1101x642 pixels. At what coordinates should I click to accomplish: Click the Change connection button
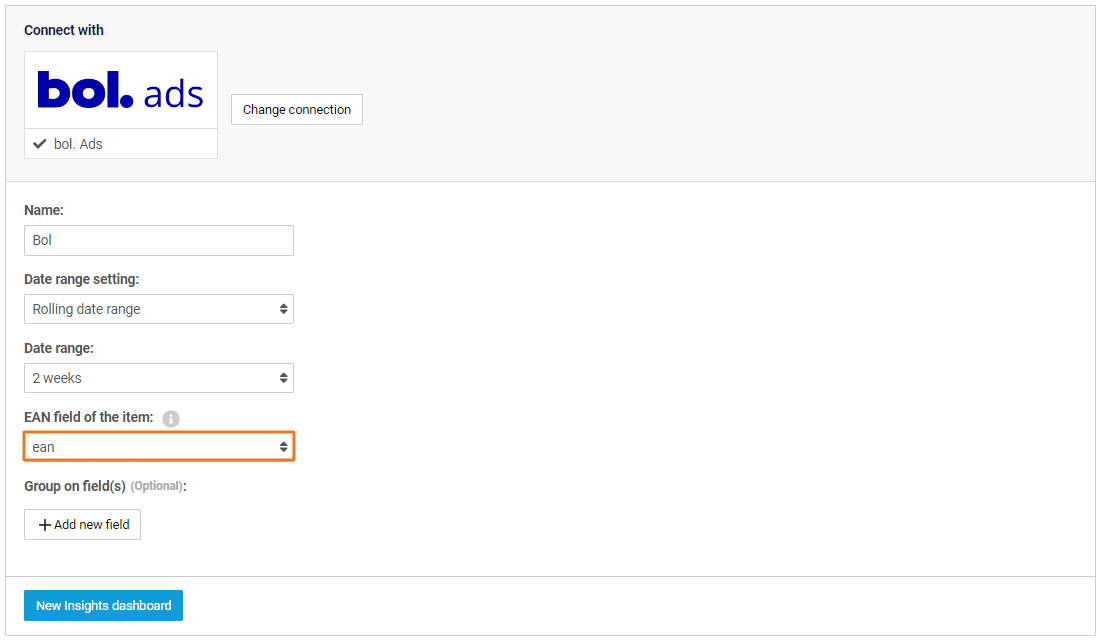pos(297,110)
